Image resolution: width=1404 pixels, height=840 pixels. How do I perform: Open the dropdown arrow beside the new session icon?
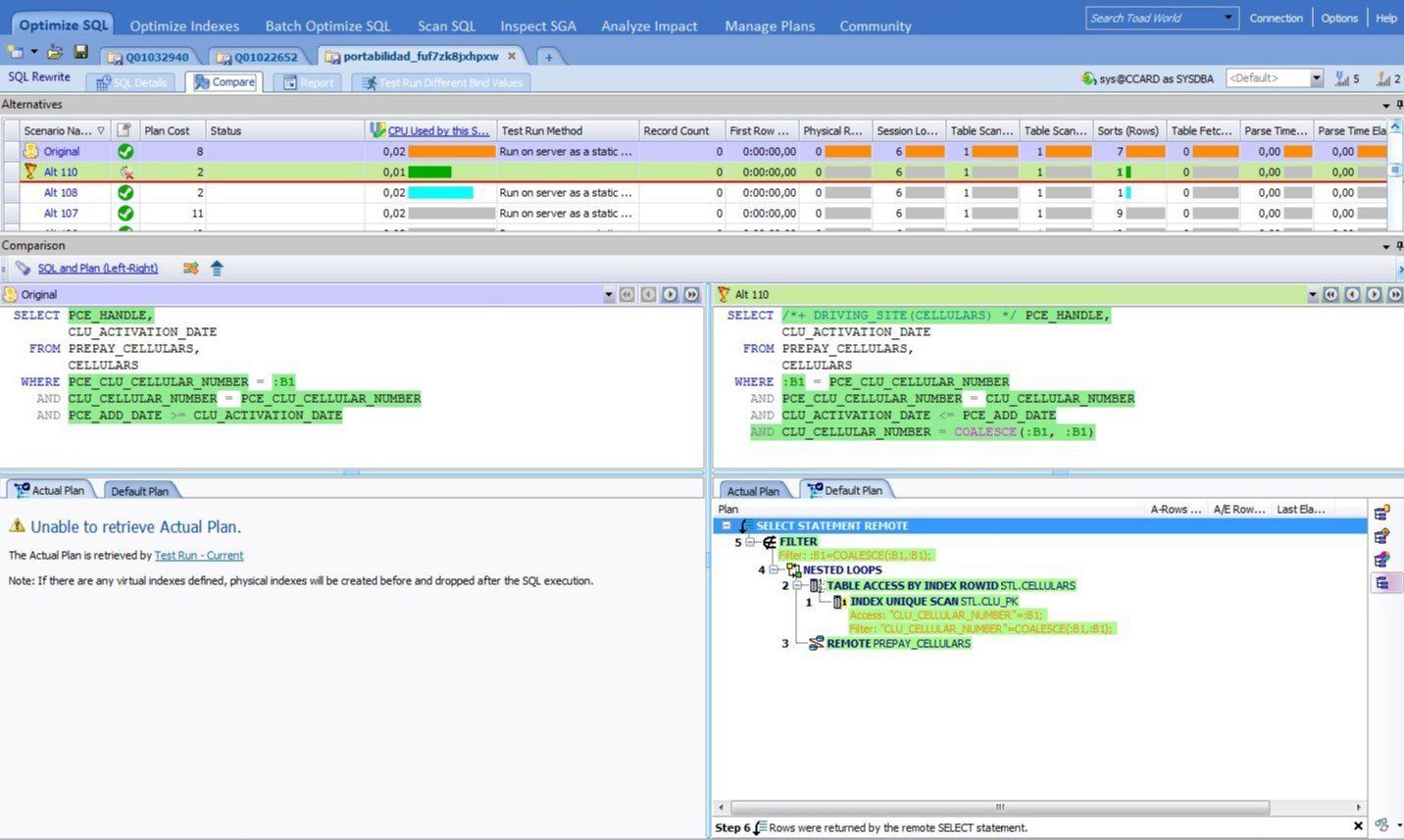34,52
